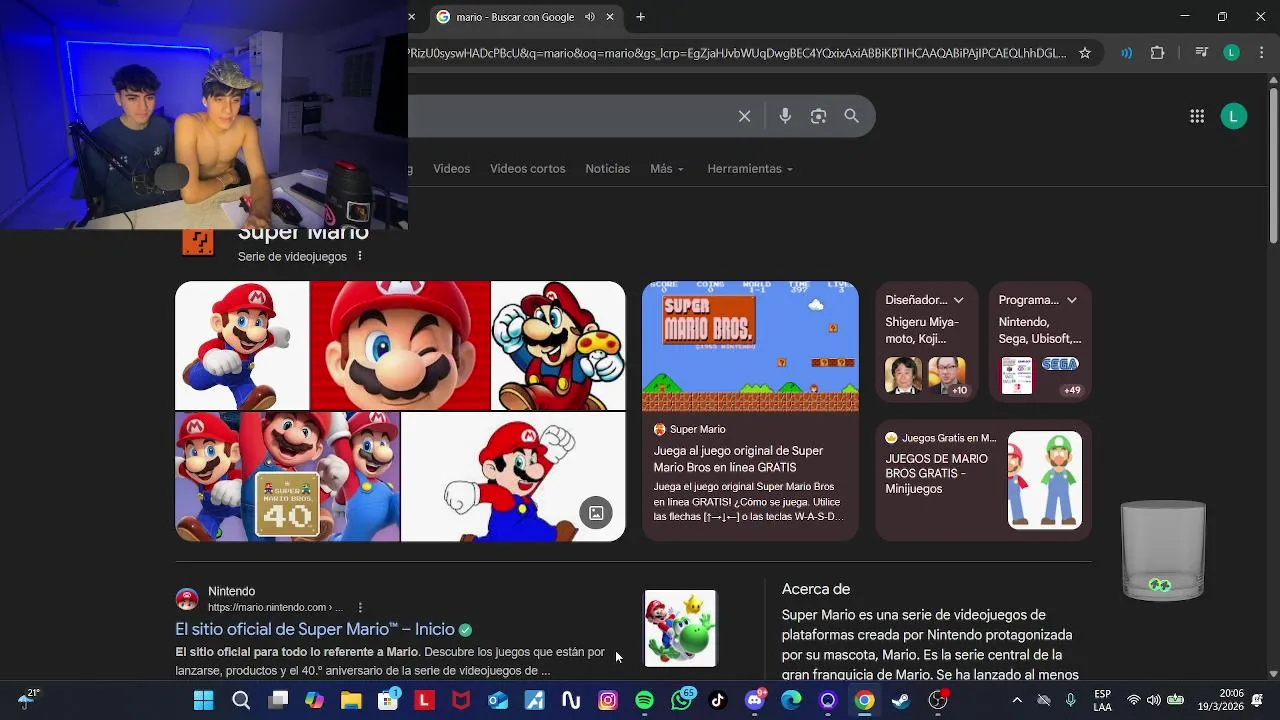
Task: Click the Google search input field
Action: point(570,116)
